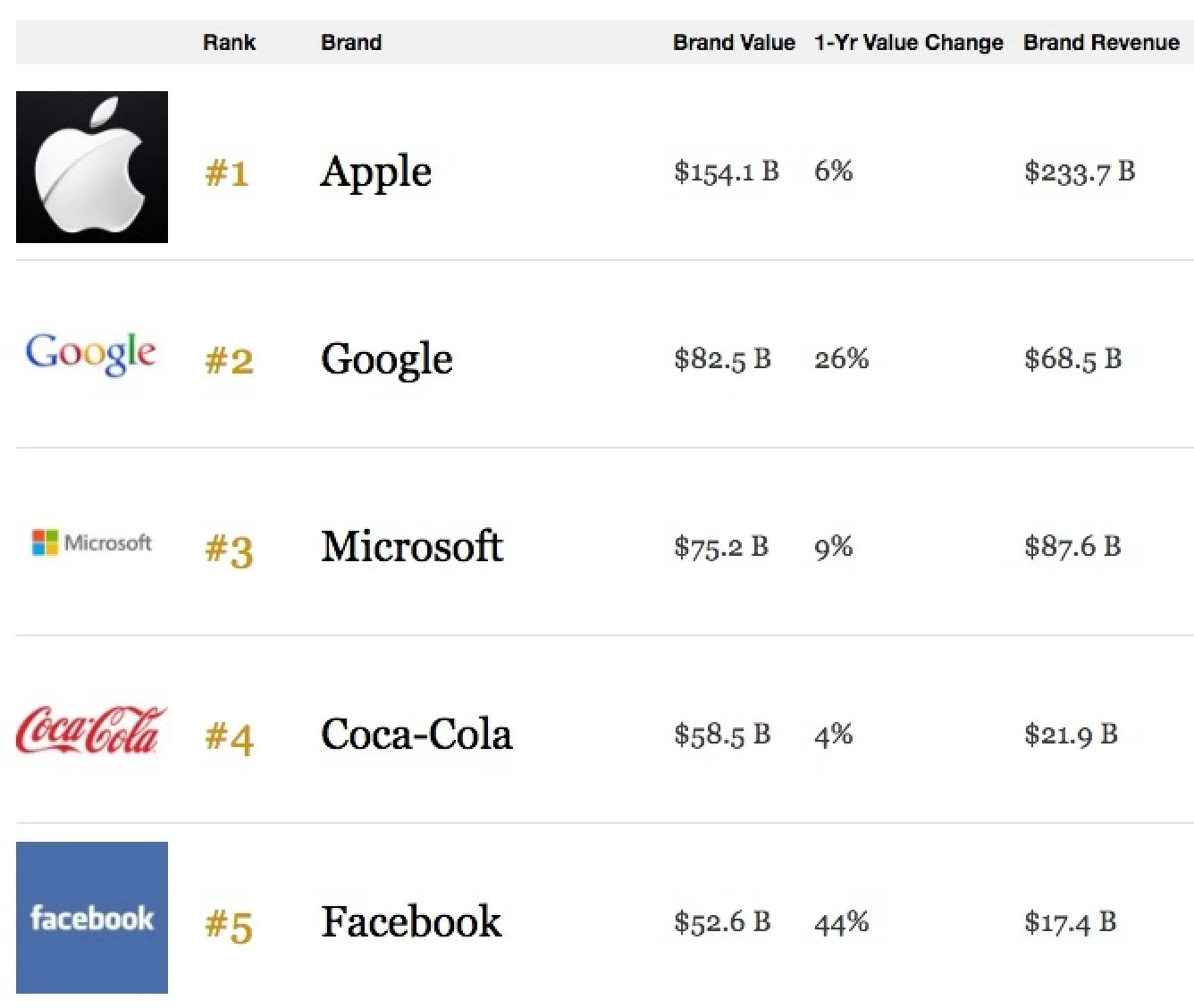Image resolution: width=1194 pixels, height=1008 pixels.
Task: Click the Coca-Cola logo image
Action: [x=91, y=730]
